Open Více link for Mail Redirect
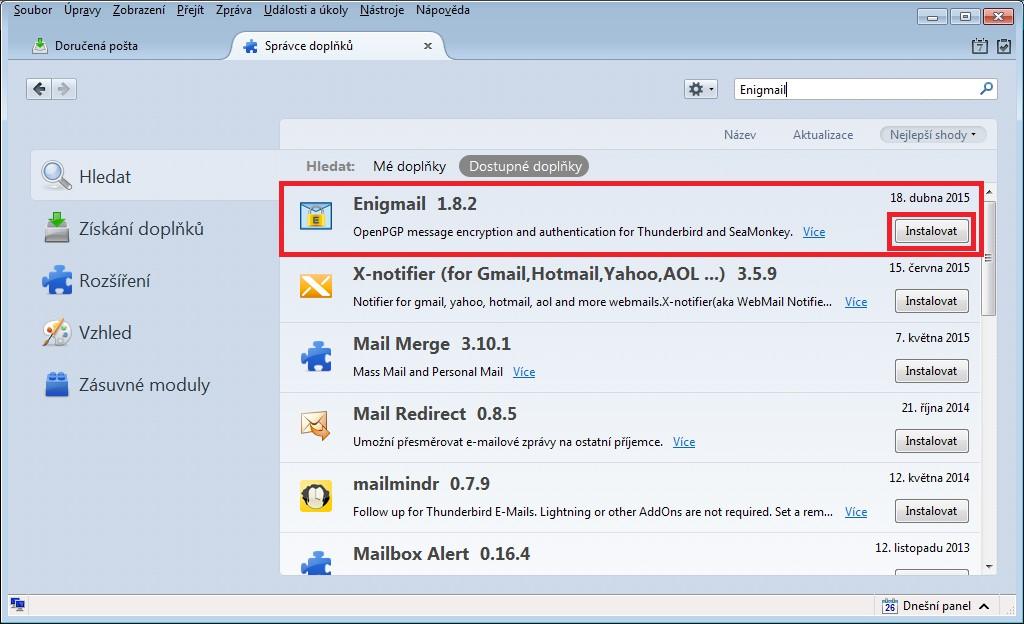Viewport: 1024px width, 624px height. tap(684, 442)
